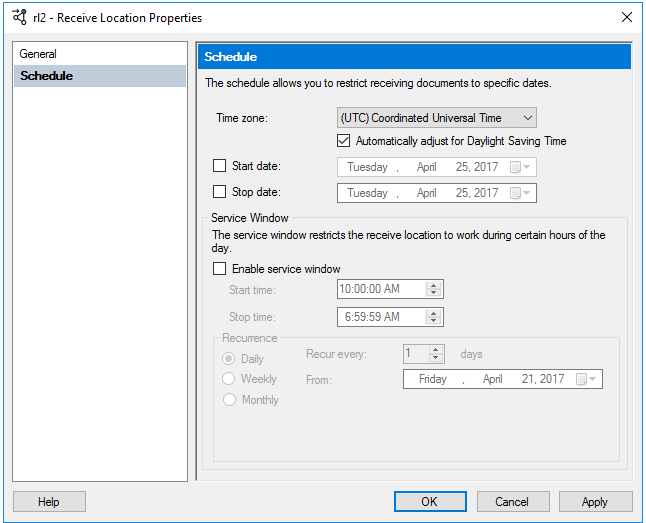
Task: Select the Daily recurrence option
Action: (x=229, y=359)
